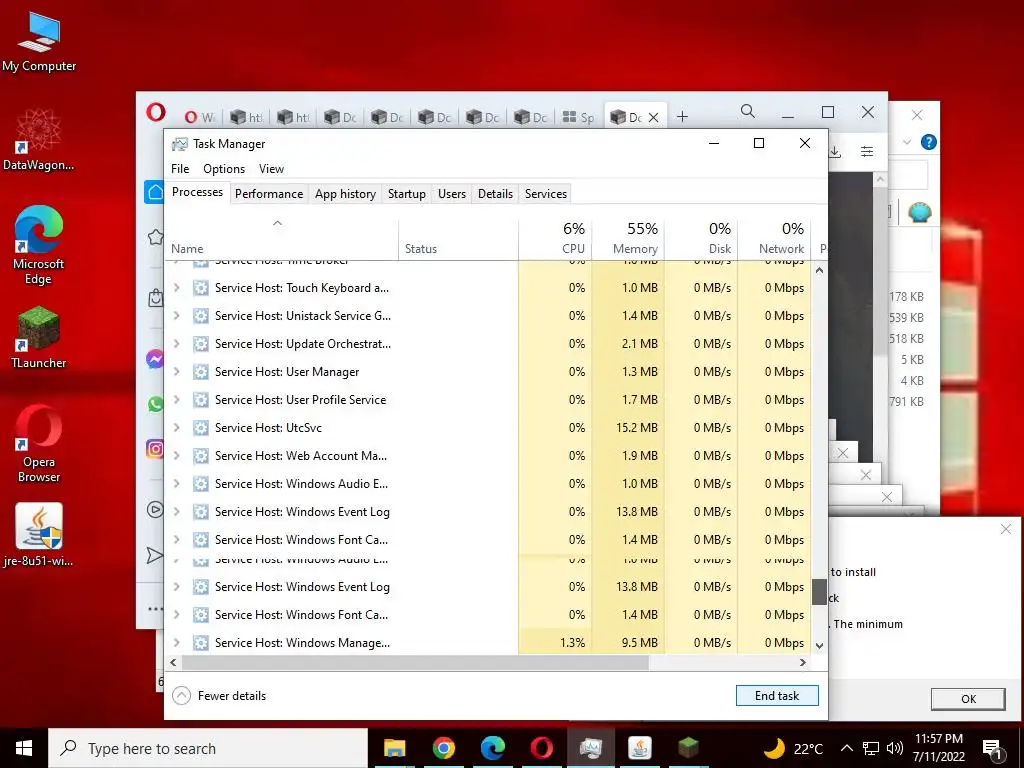Expand Service Host: Web Account Manager row
This screenshot has height=768, width=1024.
point(176,456)
